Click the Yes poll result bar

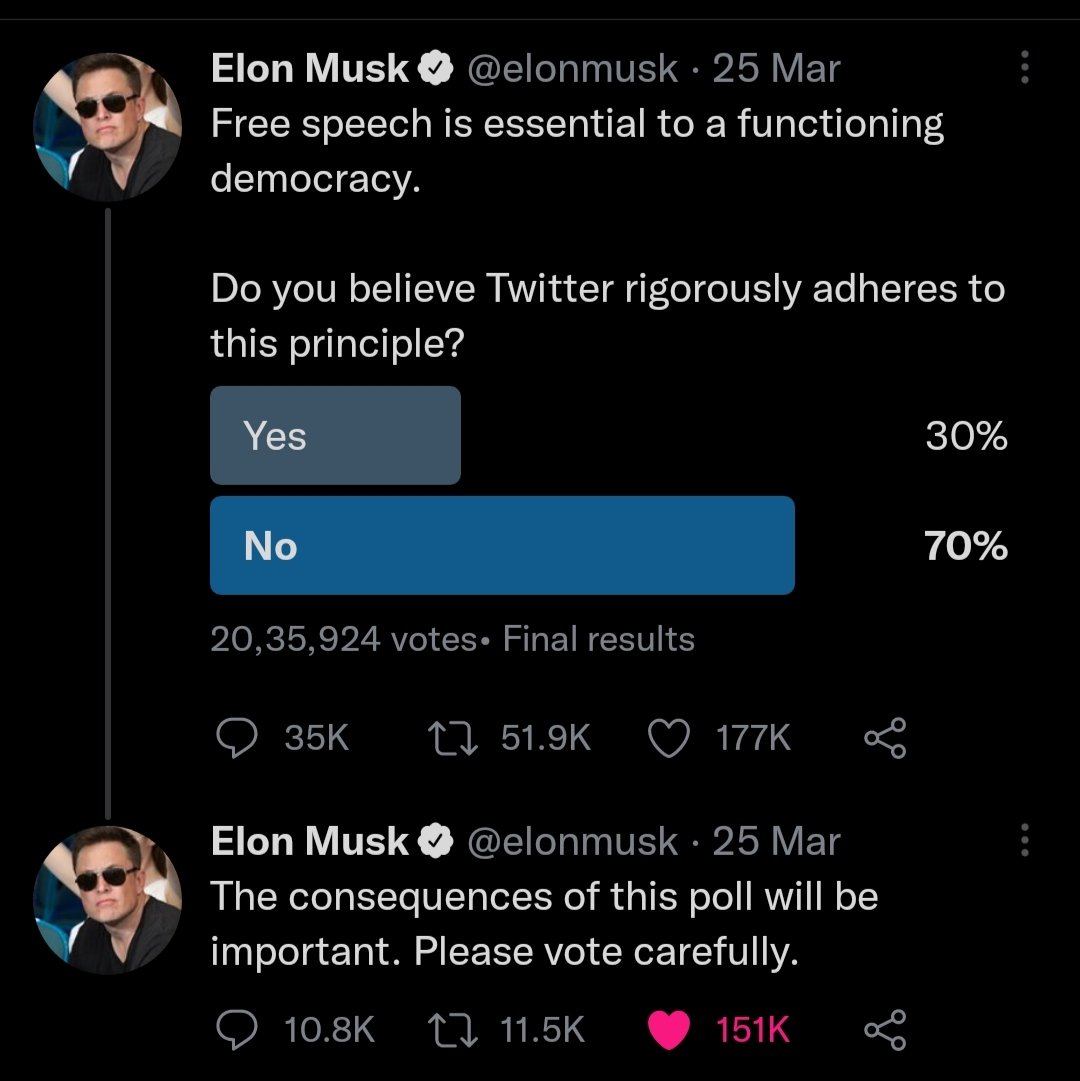[335, 435]
